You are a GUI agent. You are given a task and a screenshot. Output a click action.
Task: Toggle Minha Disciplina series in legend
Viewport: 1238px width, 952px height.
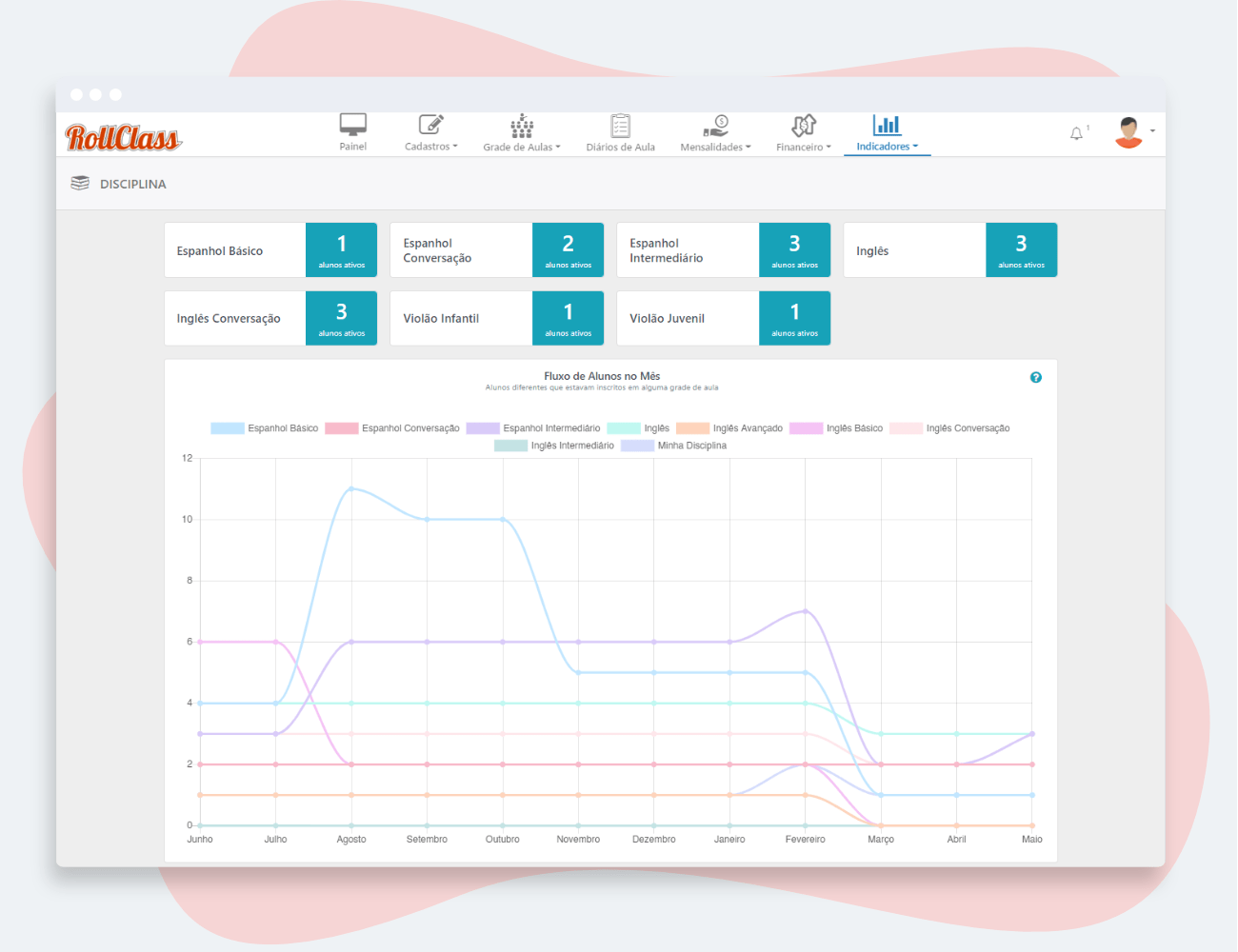point(674,446)
